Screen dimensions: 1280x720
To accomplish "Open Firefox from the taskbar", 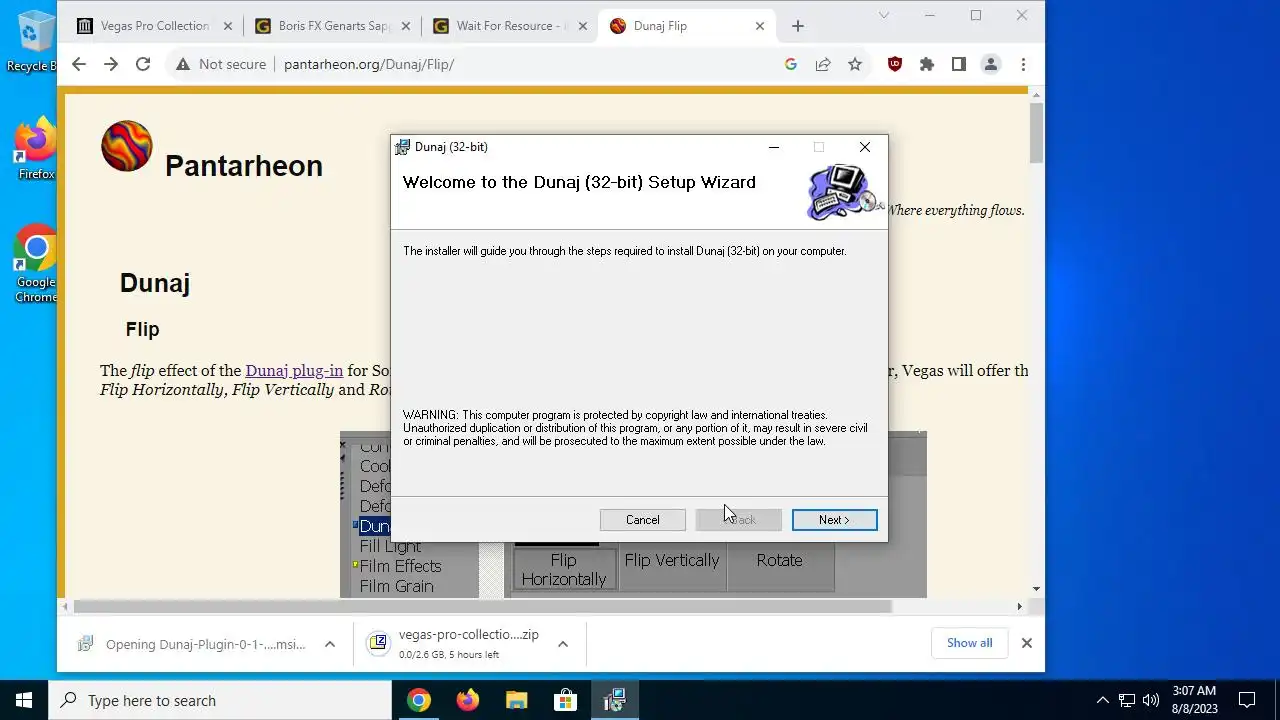I will [467, 700].
